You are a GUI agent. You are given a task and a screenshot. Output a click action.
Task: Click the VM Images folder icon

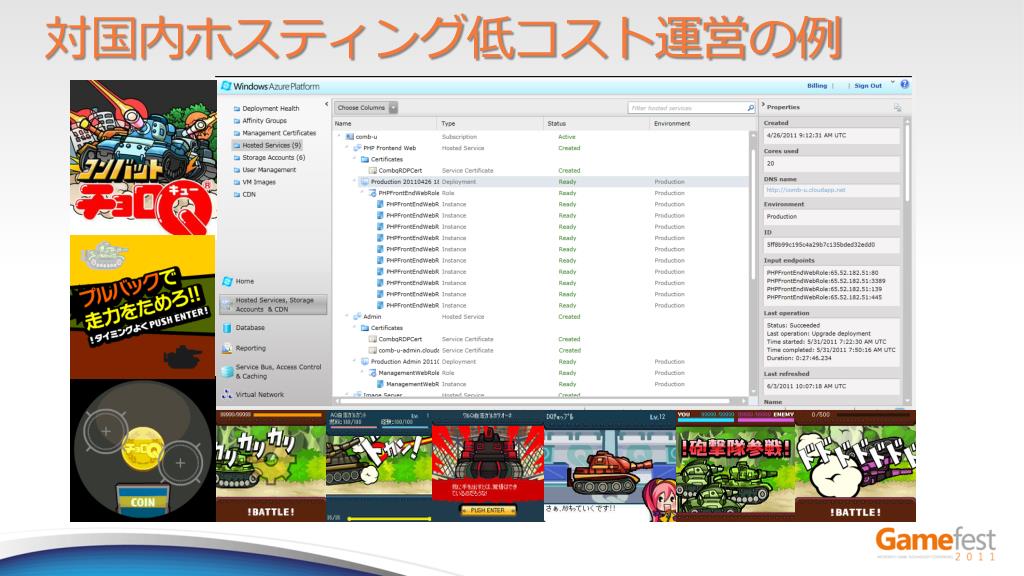(236, 183)
